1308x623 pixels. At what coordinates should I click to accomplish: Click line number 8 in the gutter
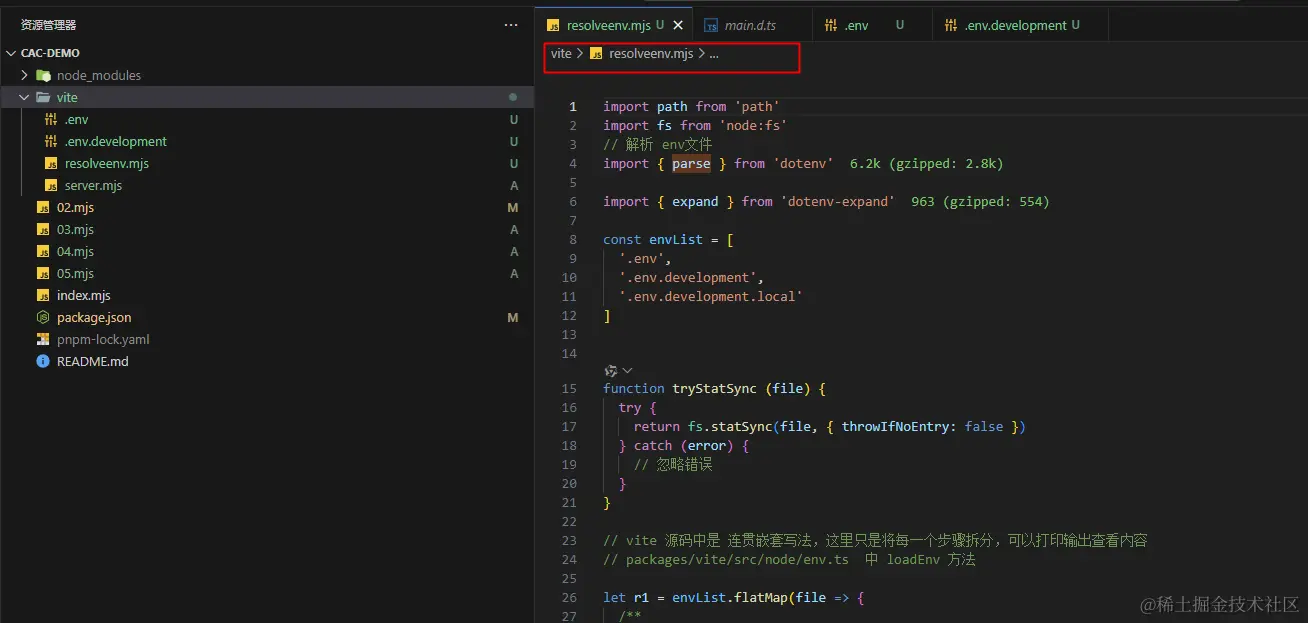click(573, 240)
